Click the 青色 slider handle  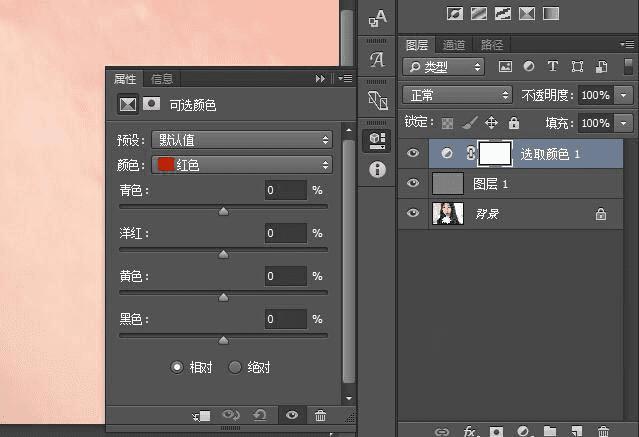pyautogui.click(x=223, y=211)
